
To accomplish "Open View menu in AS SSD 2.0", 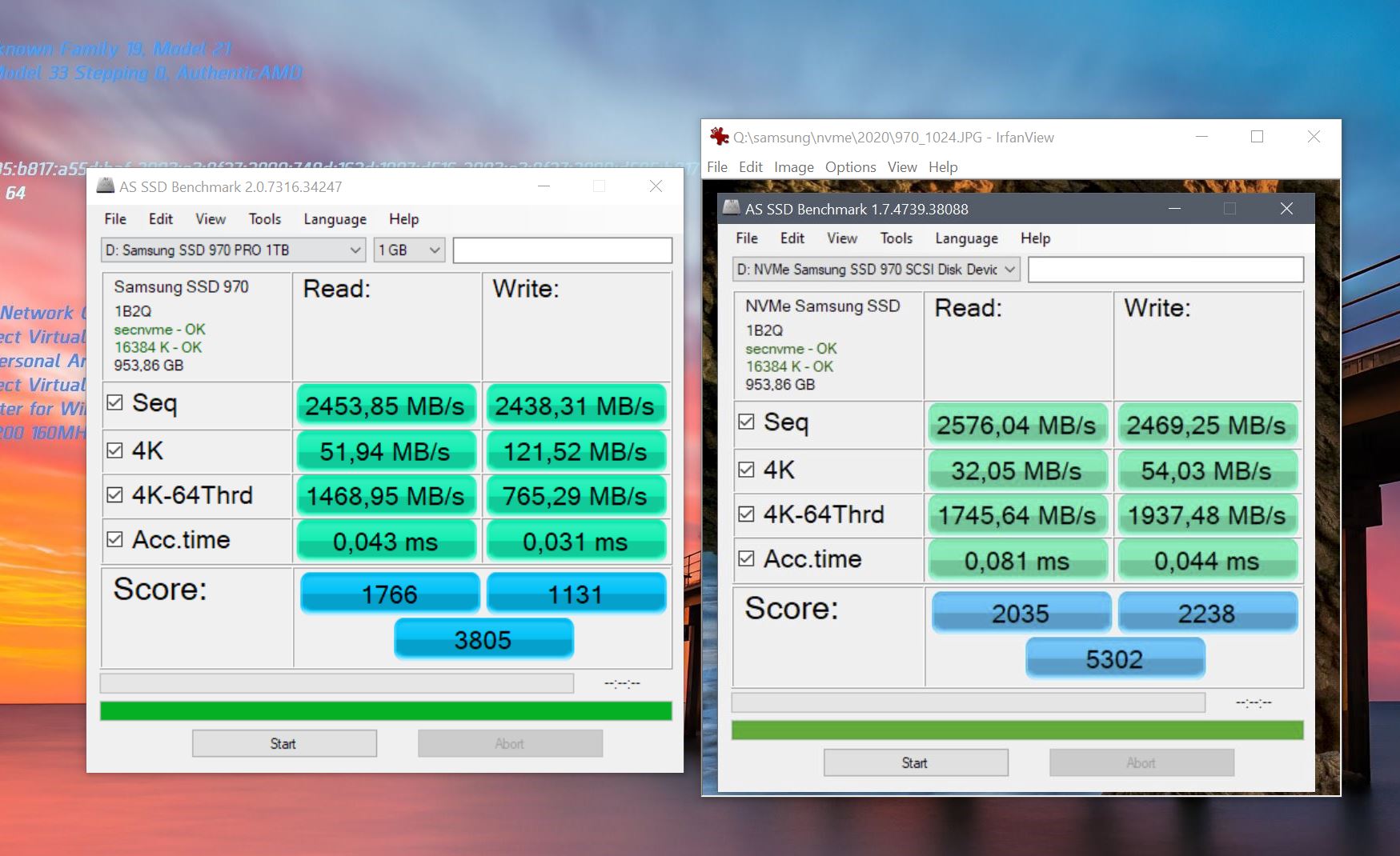I will coord(211,218).
